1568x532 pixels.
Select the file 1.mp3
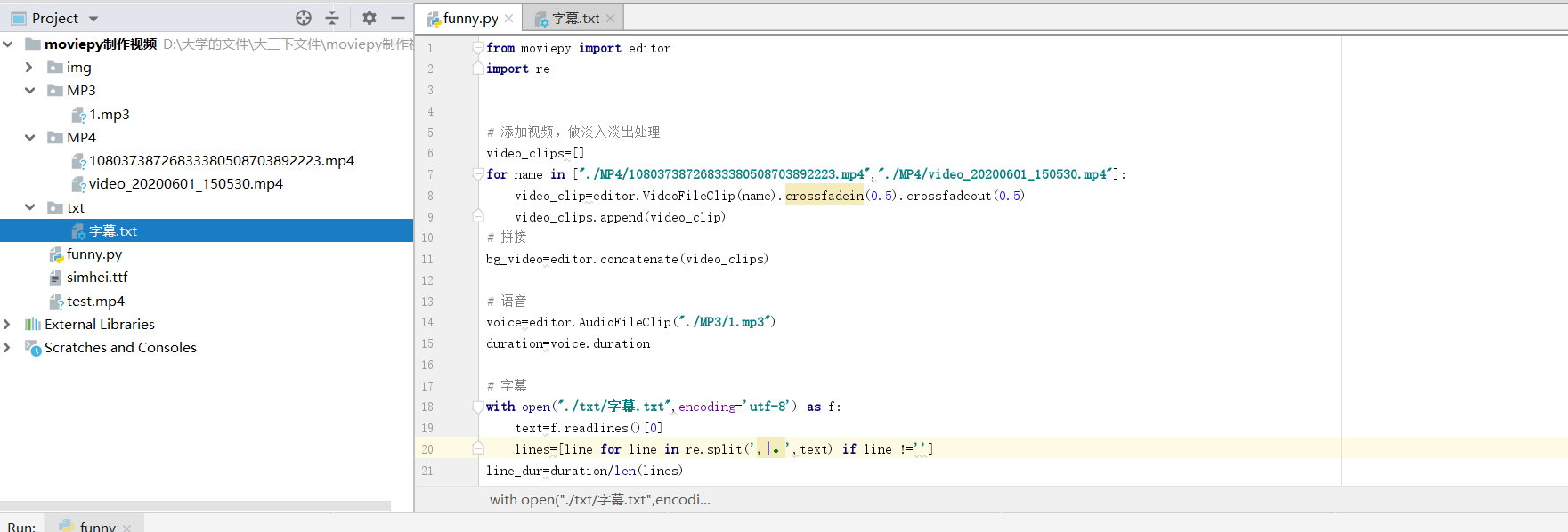pos(110,114)
